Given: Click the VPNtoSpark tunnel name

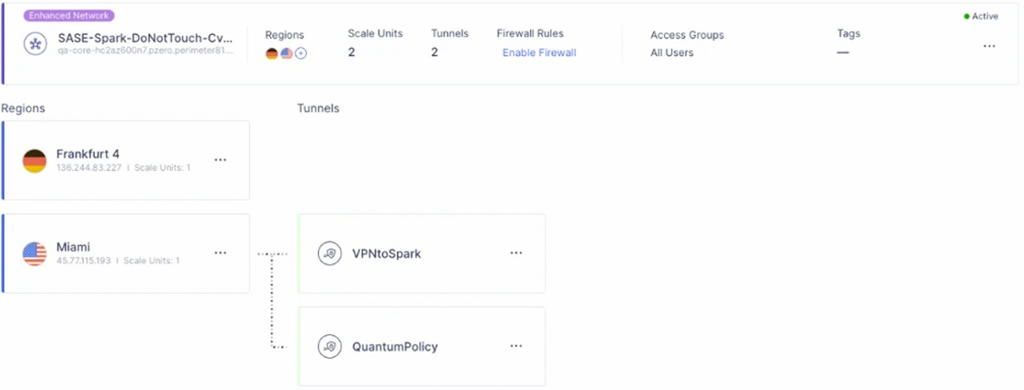Looking at the screenshot, I should click(x=387, y=253).
